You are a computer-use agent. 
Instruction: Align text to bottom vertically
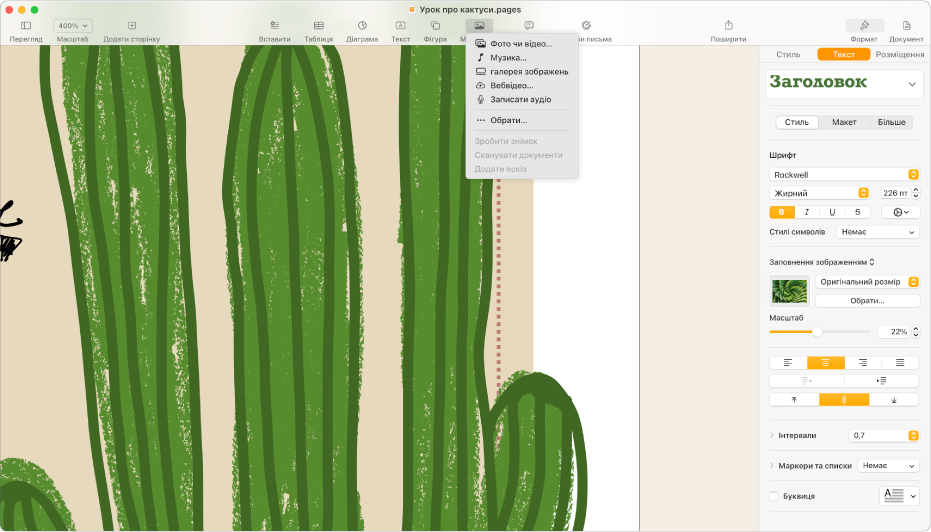coord(894,400)
